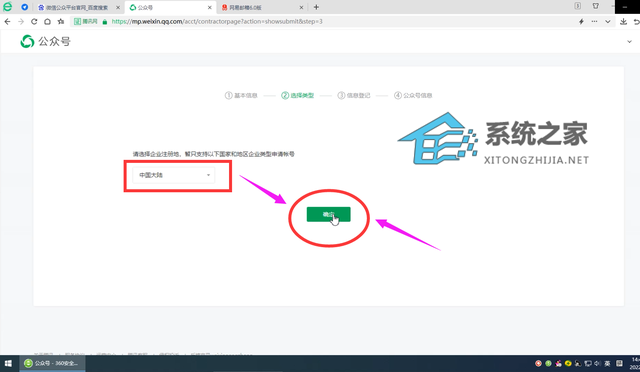The image size is (640, 372).
Task: Click the 腾讯网 site certificate badge
Action: [85, 22]
